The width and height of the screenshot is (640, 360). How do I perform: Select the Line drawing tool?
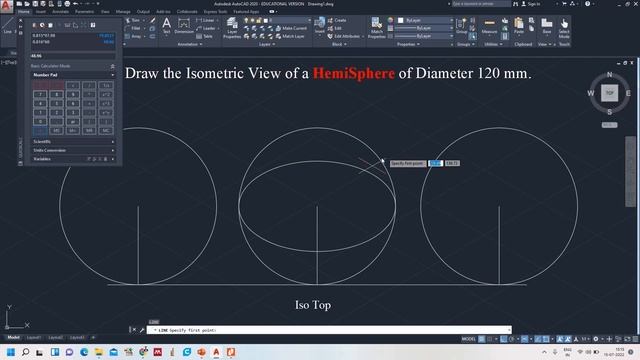coord(8,25)
